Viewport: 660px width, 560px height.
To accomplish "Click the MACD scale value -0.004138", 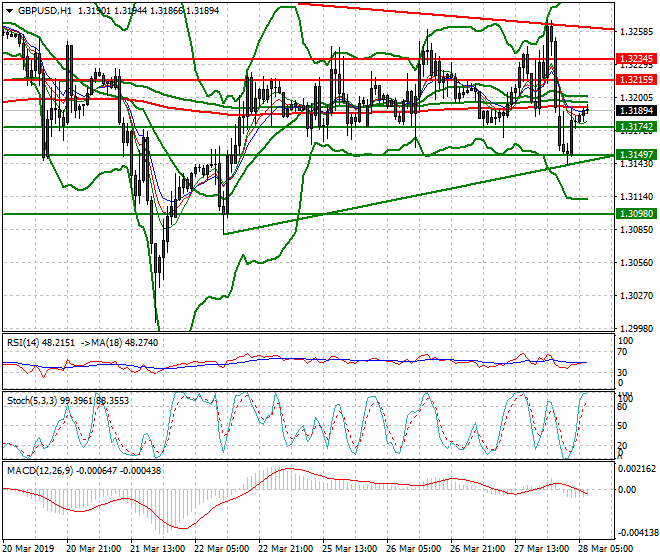I will point(636,533).
